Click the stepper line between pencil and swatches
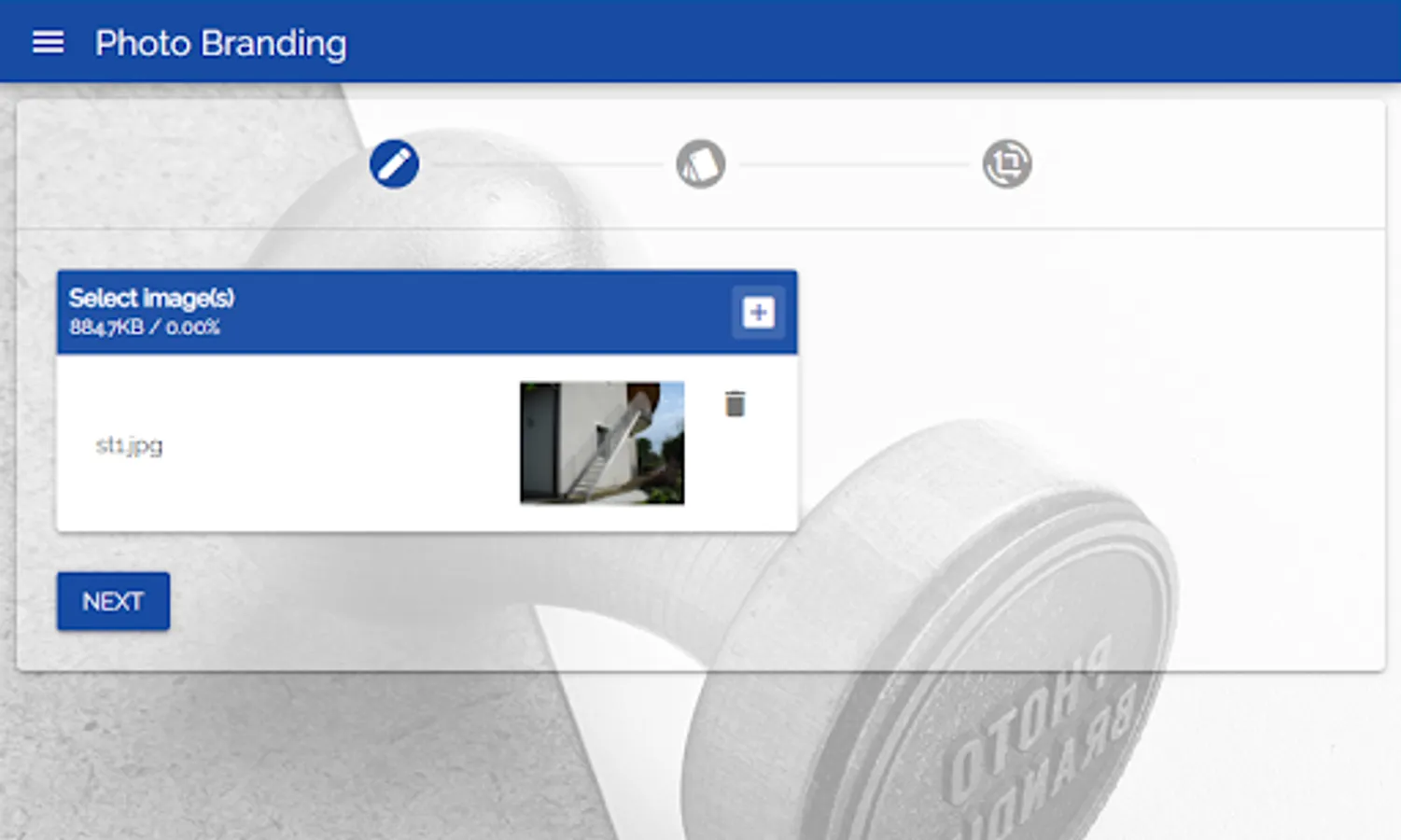Screen dimensions: 1401x840 (547, 164)
